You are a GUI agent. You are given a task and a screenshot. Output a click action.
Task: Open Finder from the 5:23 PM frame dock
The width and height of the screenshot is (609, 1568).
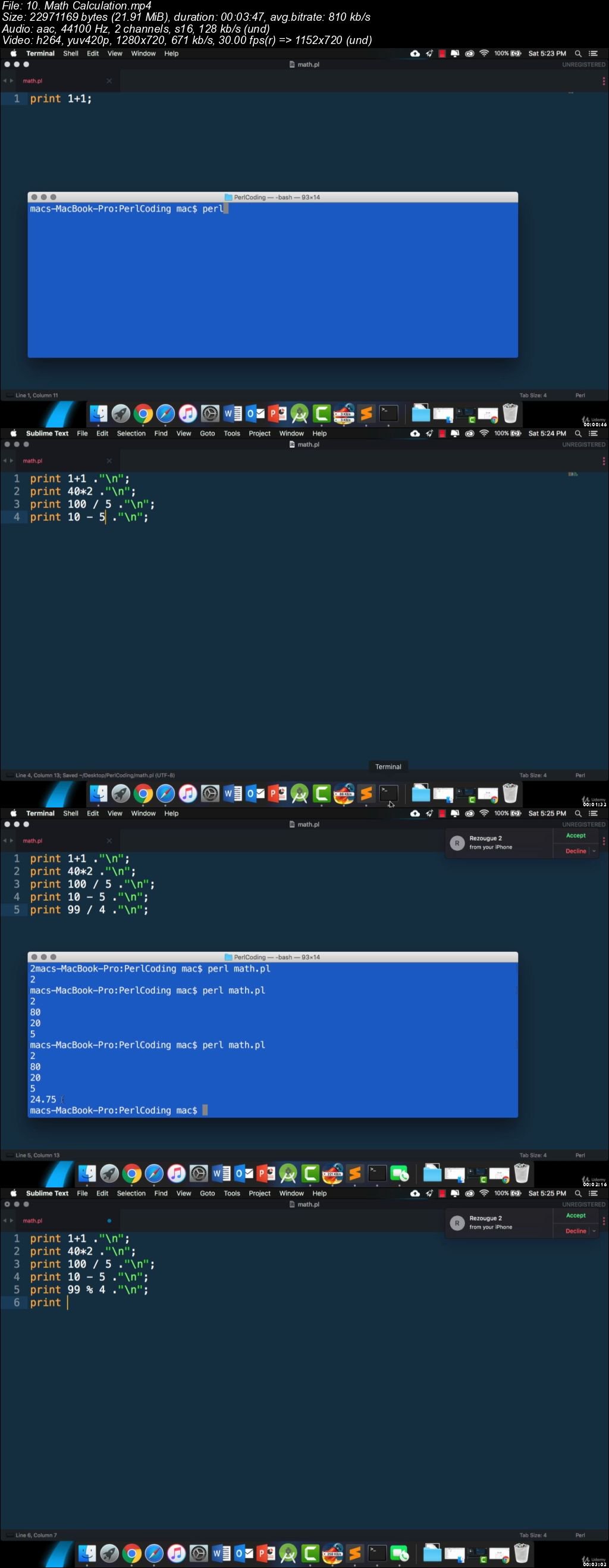pos(99,414)
